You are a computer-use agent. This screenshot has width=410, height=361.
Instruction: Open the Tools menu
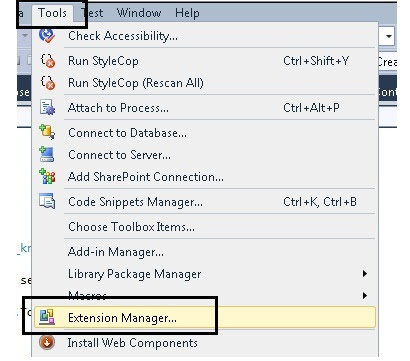pos(52,13)
